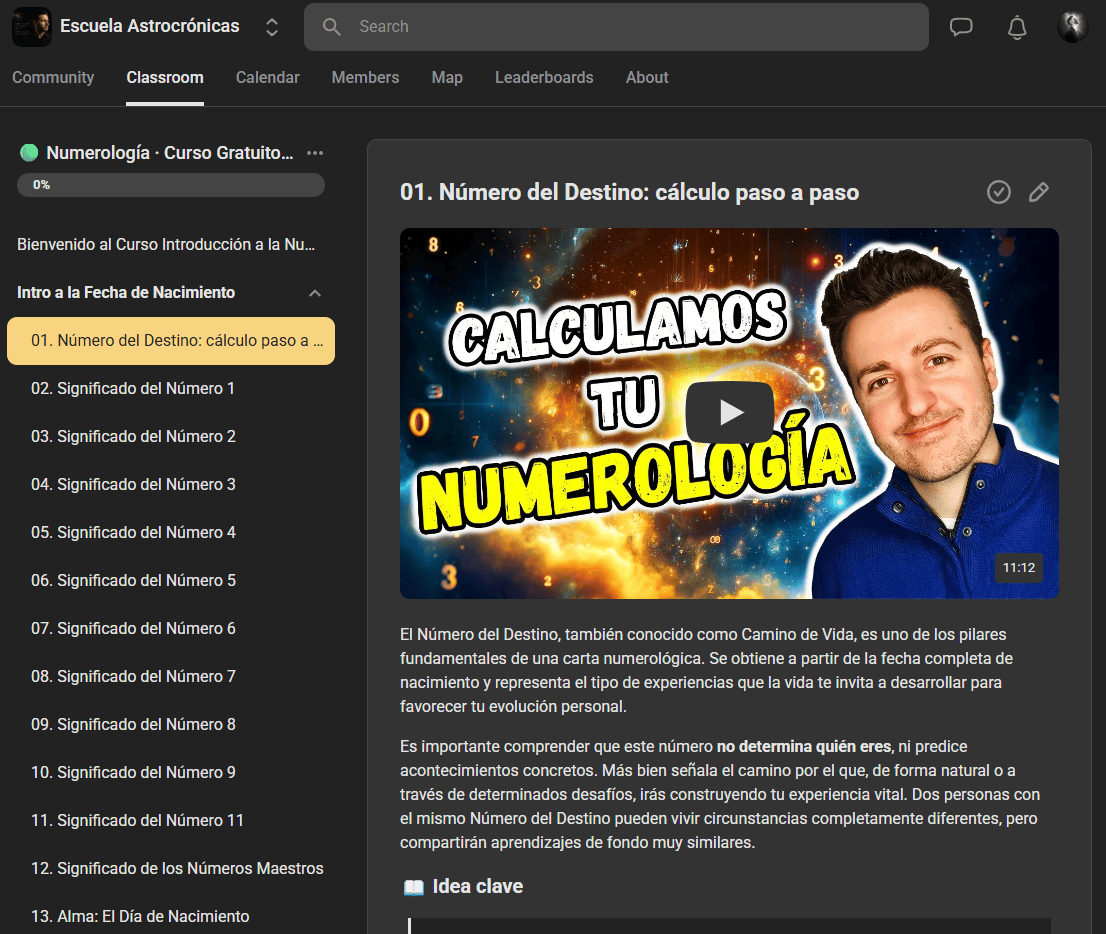The width and height of the screenshot is (1106, 934).
Task: Open the Map tab
Action: coord(447,78)
